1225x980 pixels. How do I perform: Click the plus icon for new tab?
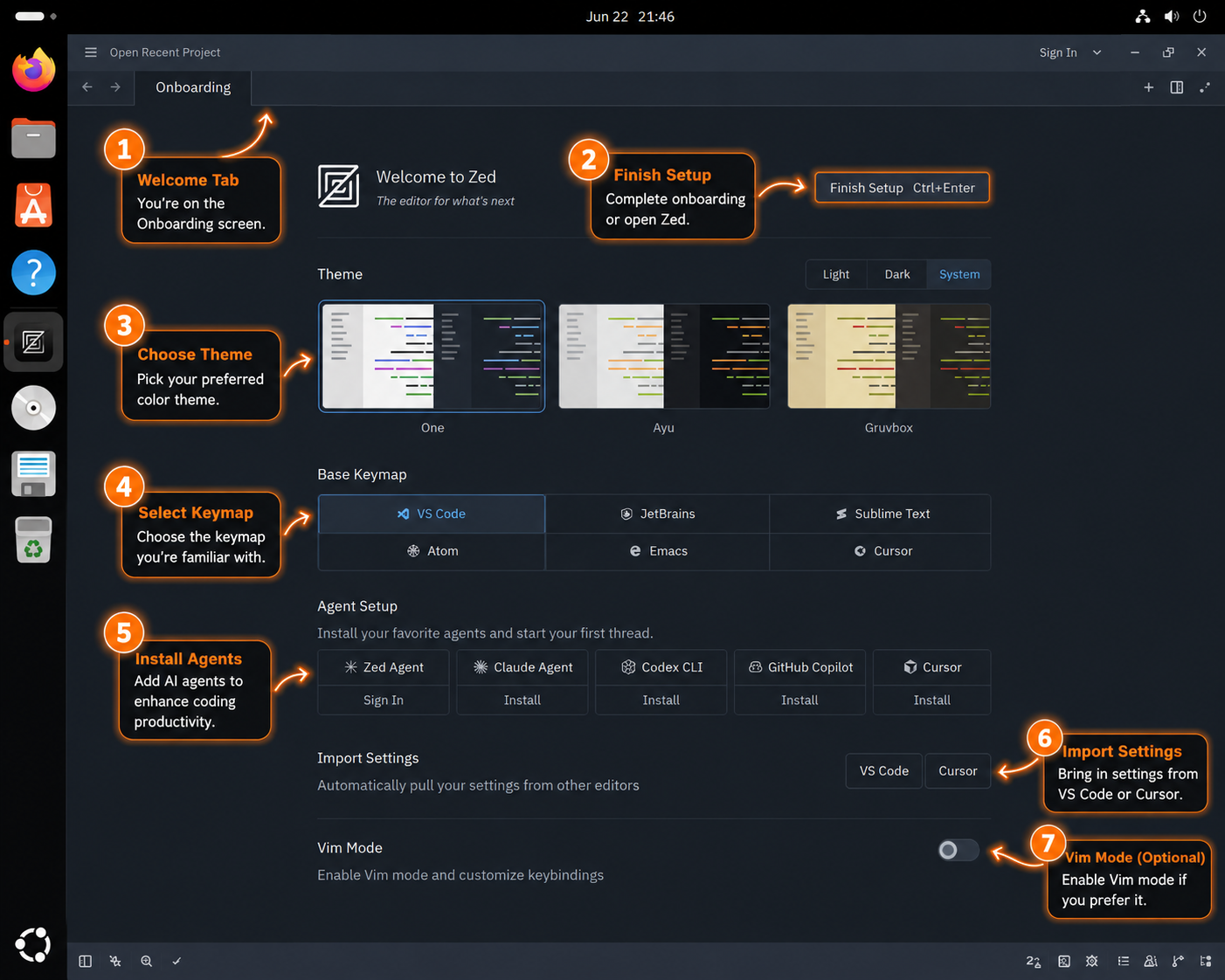point(1149,87)
